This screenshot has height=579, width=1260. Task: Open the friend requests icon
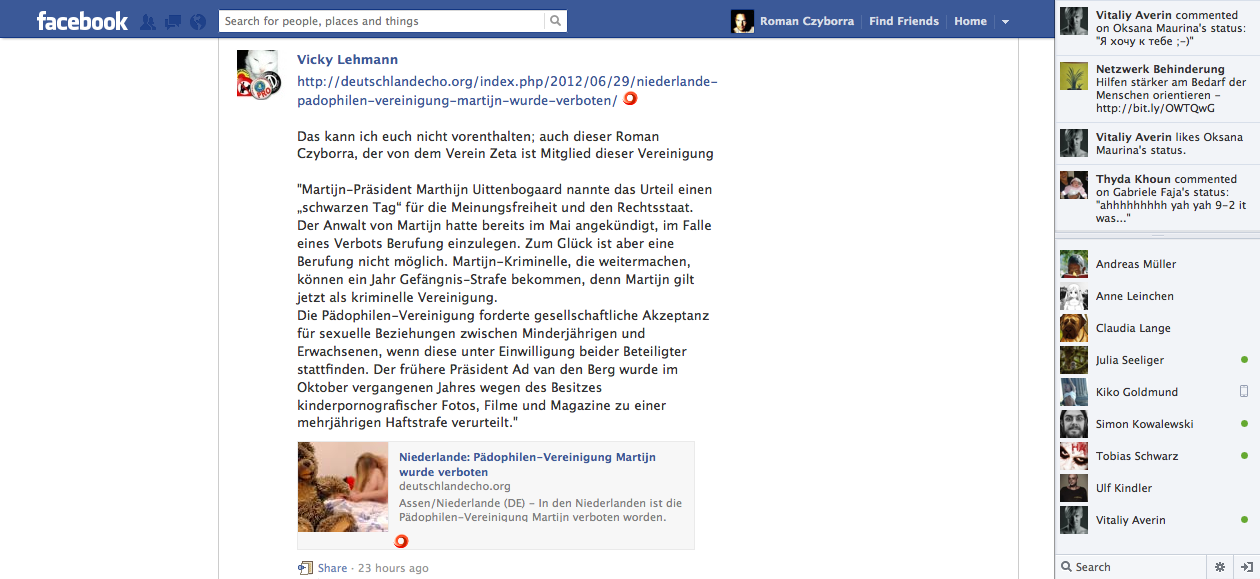click(x=148, y=21)
